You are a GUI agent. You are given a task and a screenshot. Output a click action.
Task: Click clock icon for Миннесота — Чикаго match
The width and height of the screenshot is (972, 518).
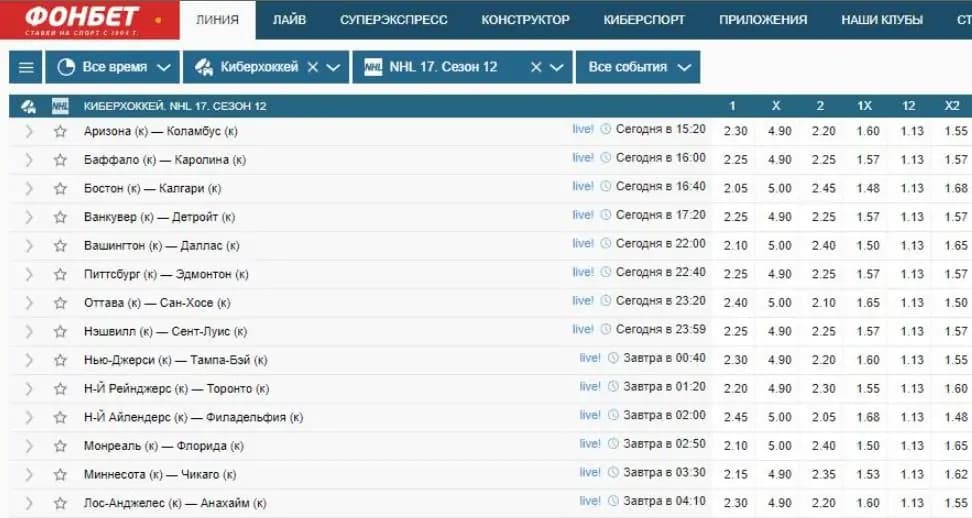pyautogui.click(x=613, y=472)
